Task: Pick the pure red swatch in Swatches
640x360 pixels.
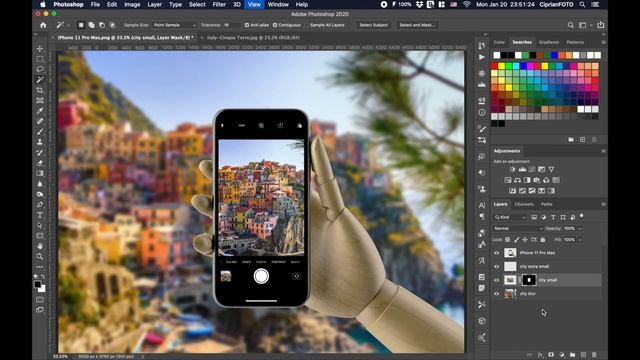Action: point(494,66)
